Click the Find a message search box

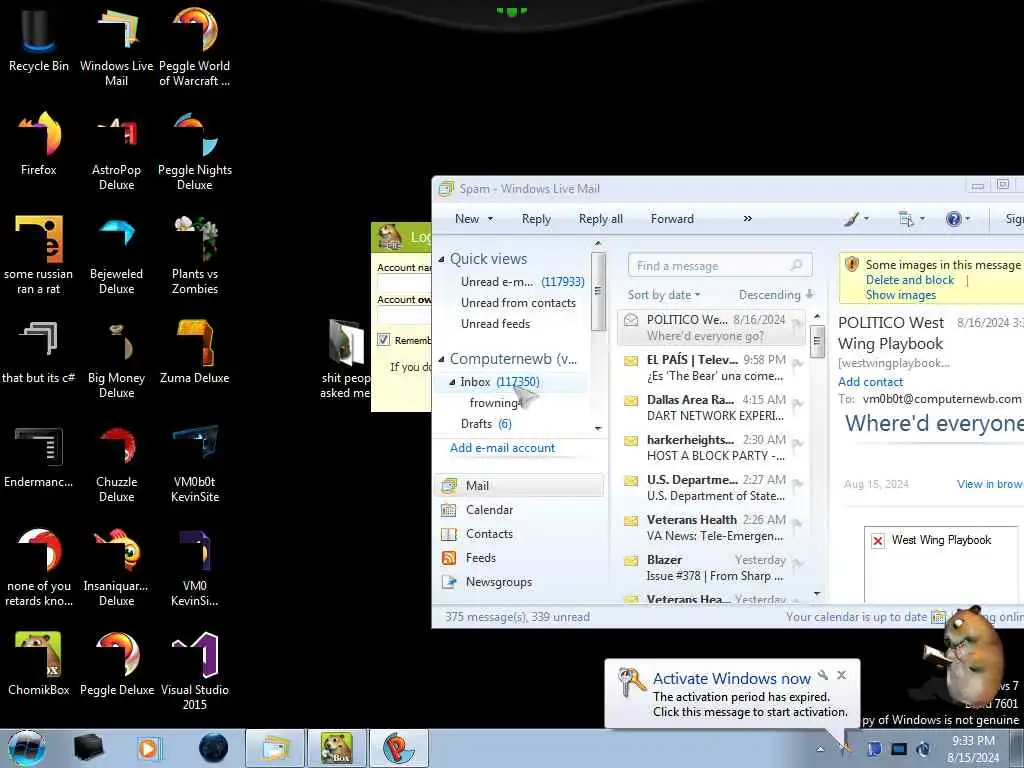click(720, 266)
